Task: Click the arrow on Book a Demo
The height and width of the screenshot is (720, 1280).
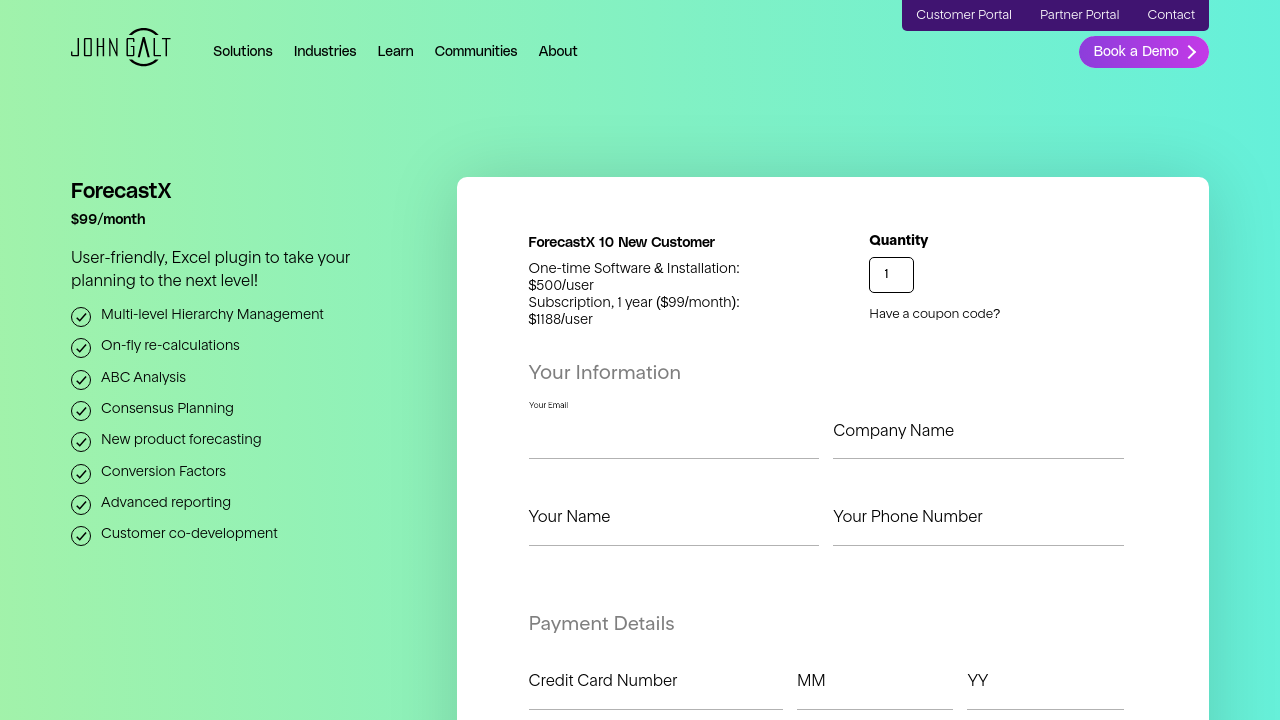Action: (1191, 52)
